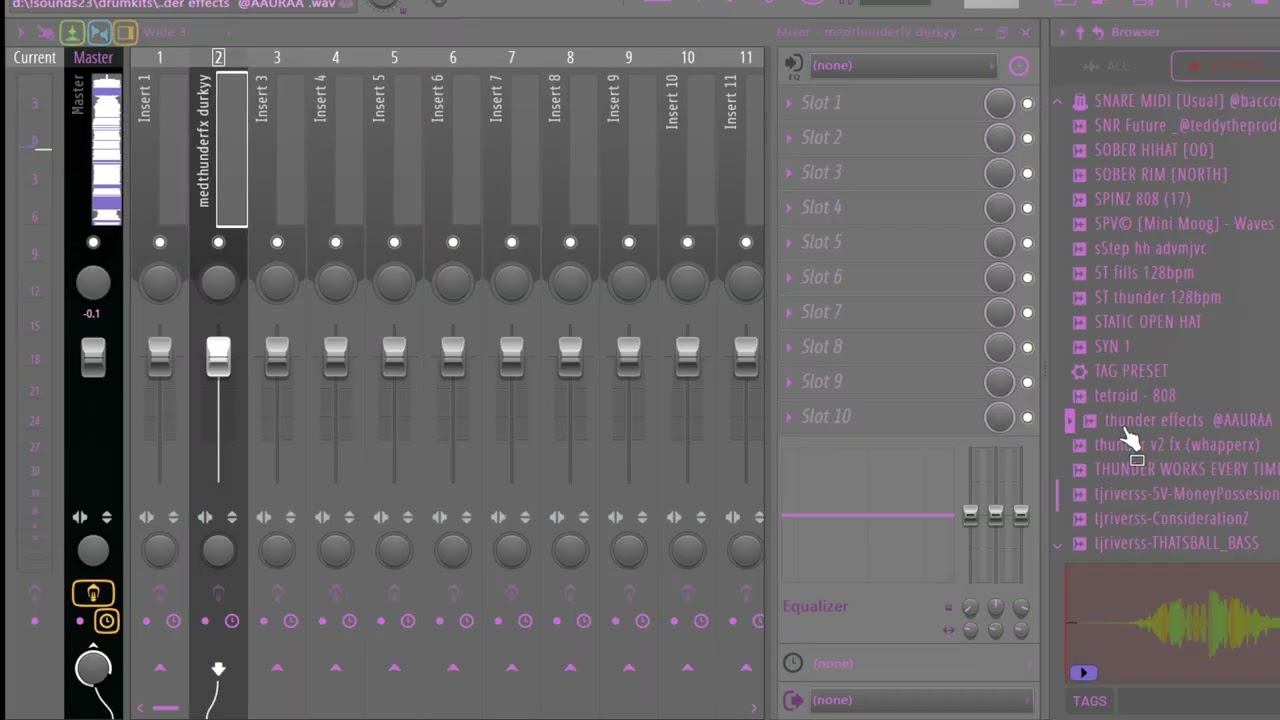This screenshot has height=720, width=1280.
Task: Click the input latency clock icon
Action: click(1018, 66)
